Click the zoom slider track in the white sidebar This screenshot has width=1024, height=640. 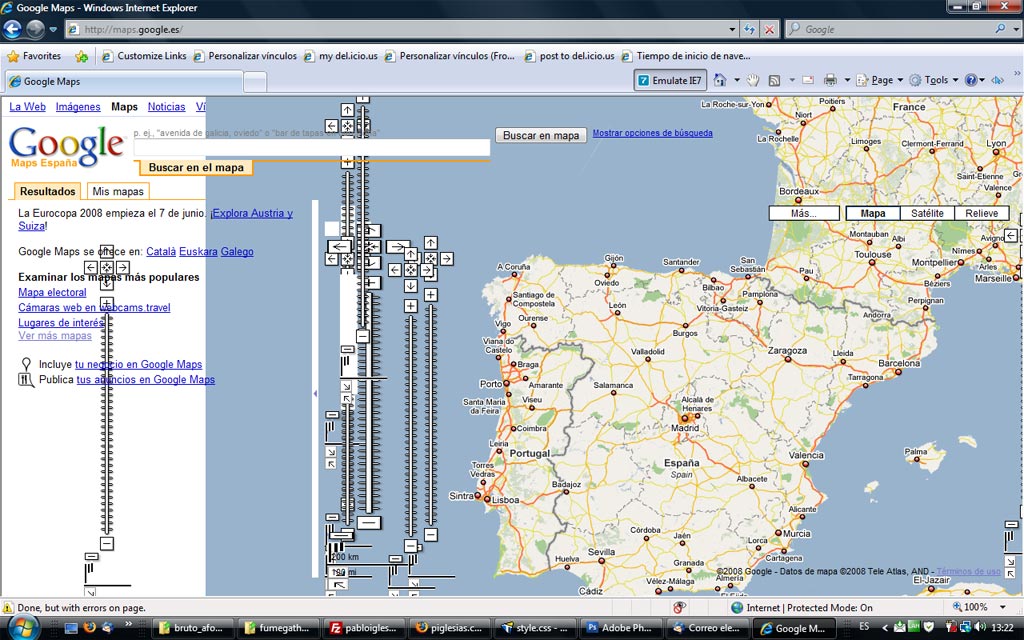[x=107, y=424]
